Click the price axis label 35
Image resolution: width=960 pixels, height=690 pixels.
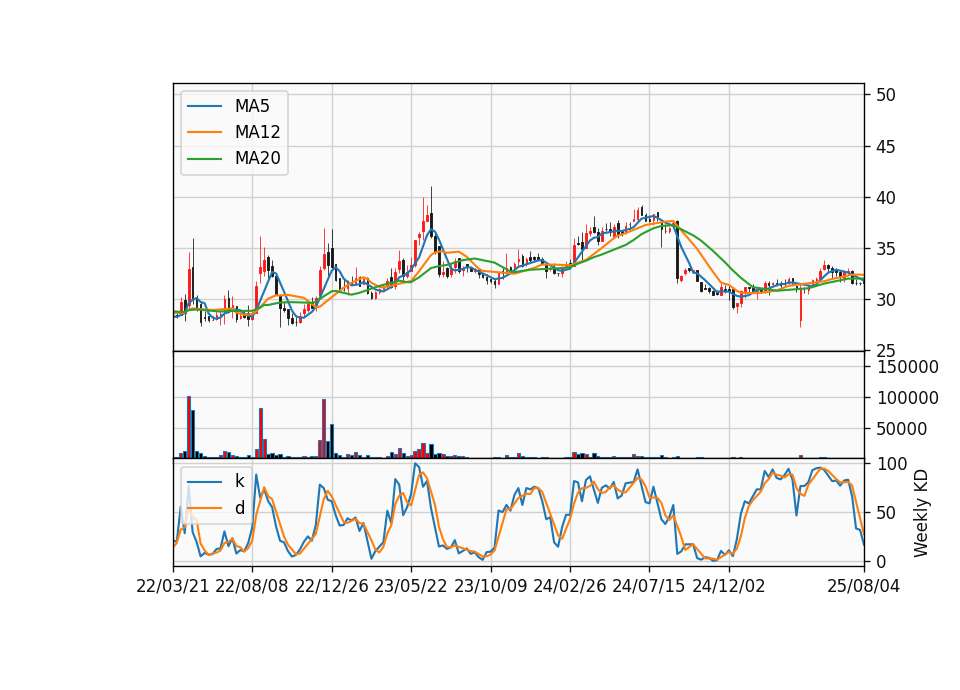pyautogui.click(x=886, y=249)
